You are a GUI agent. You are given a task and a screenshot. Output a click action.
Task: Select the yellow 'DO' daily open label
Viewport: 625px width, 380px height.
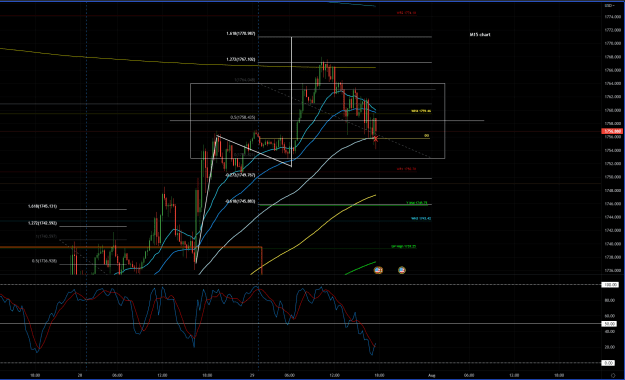tap(426, 136)
